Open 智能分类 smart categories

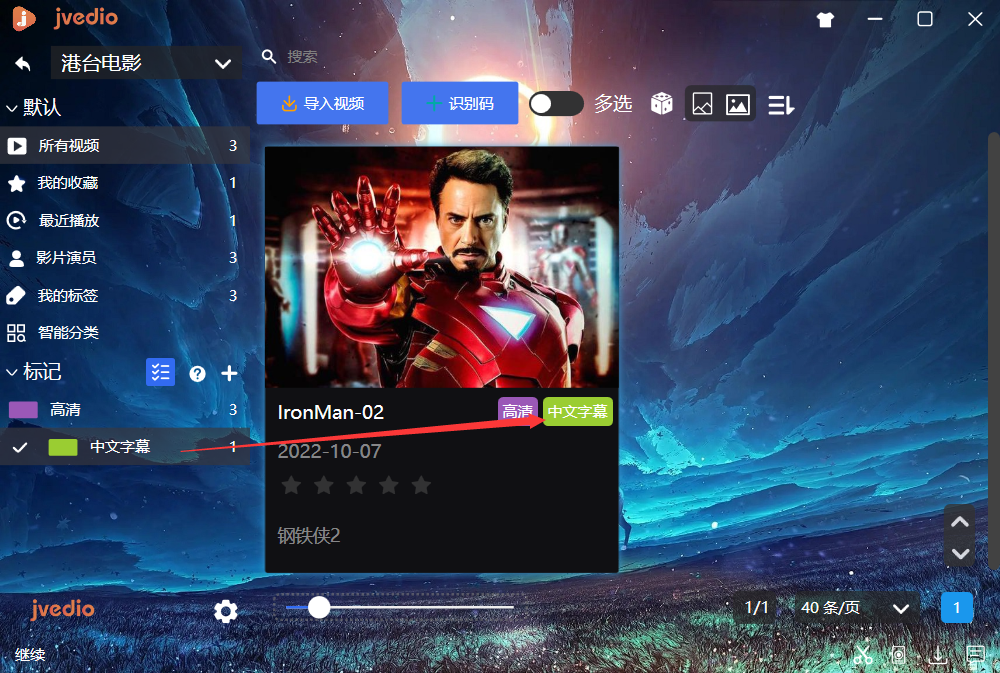tap(124, 332)
